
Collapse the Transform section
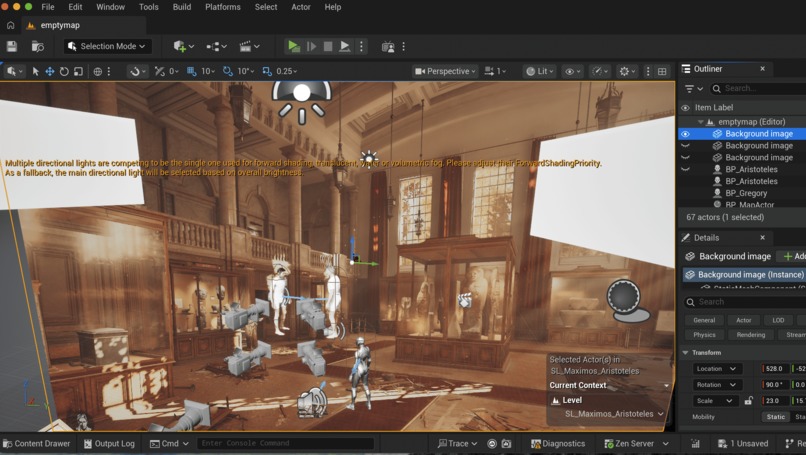point(685,353)
